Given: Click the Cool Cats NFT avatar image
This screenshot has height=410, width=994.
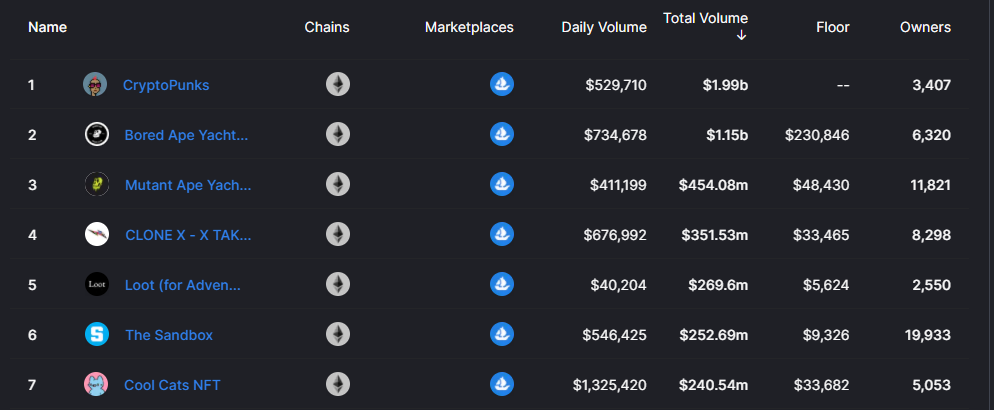Looking at the screenshot, I should click(x=96, y=384).
